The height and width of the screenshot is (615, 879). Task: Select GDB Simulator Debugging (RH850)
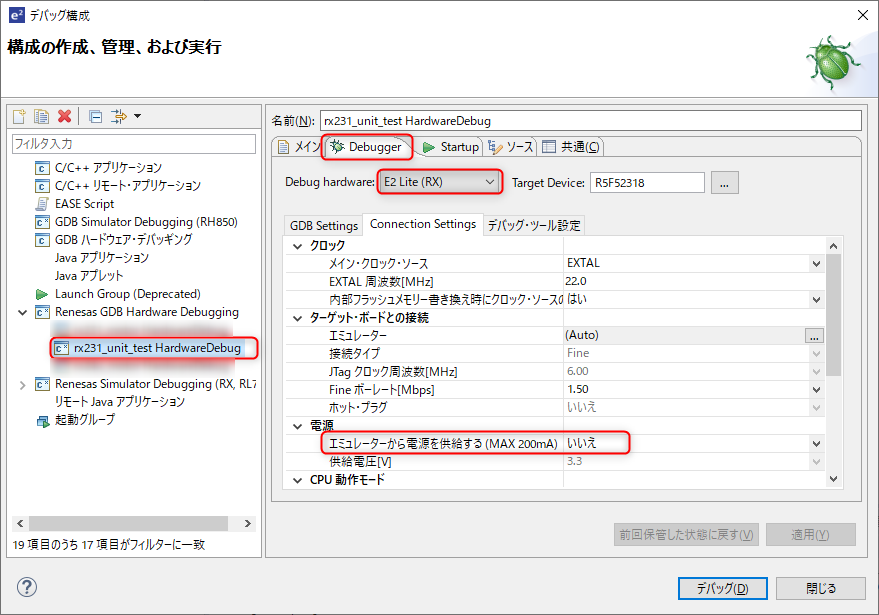click(146, 221)
